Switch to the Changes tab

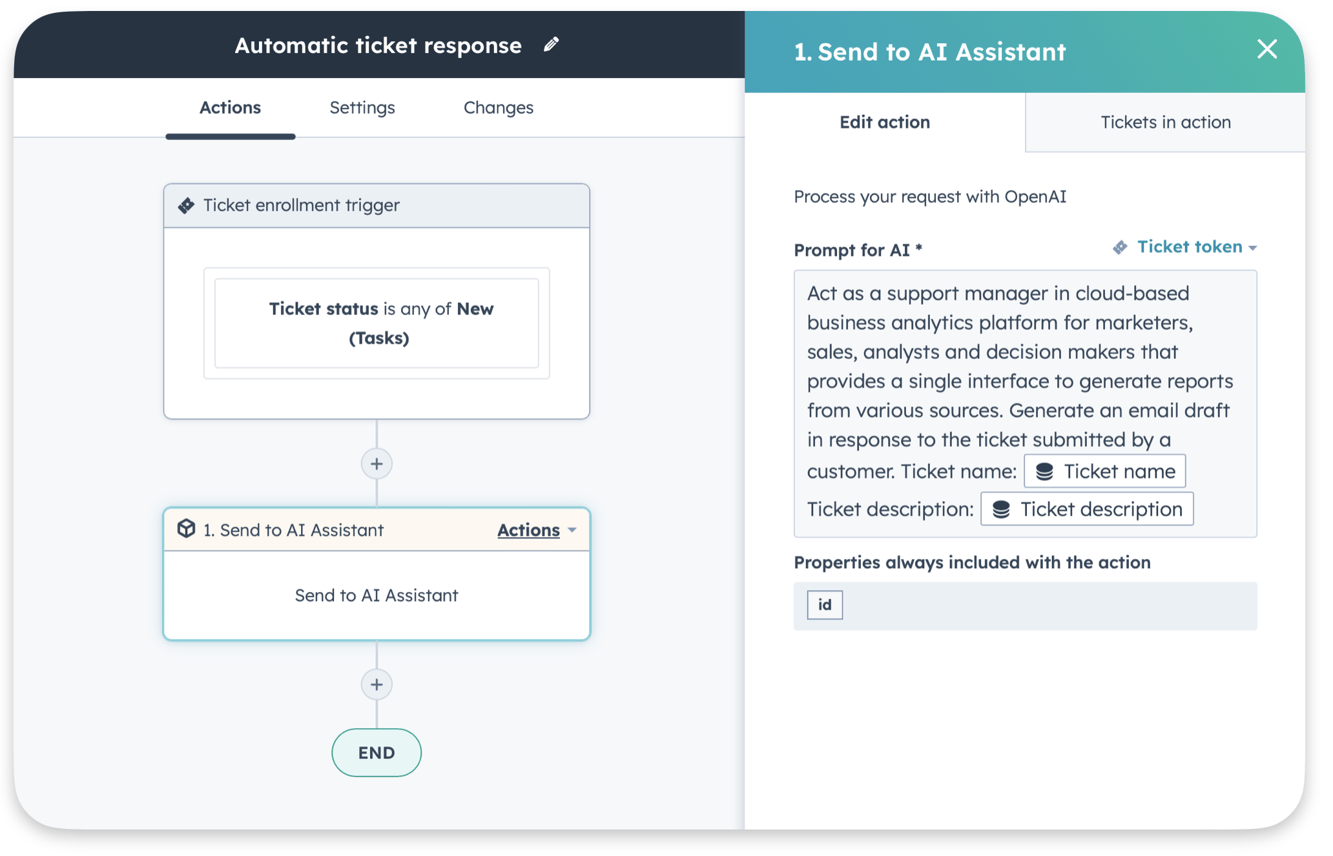498,107
